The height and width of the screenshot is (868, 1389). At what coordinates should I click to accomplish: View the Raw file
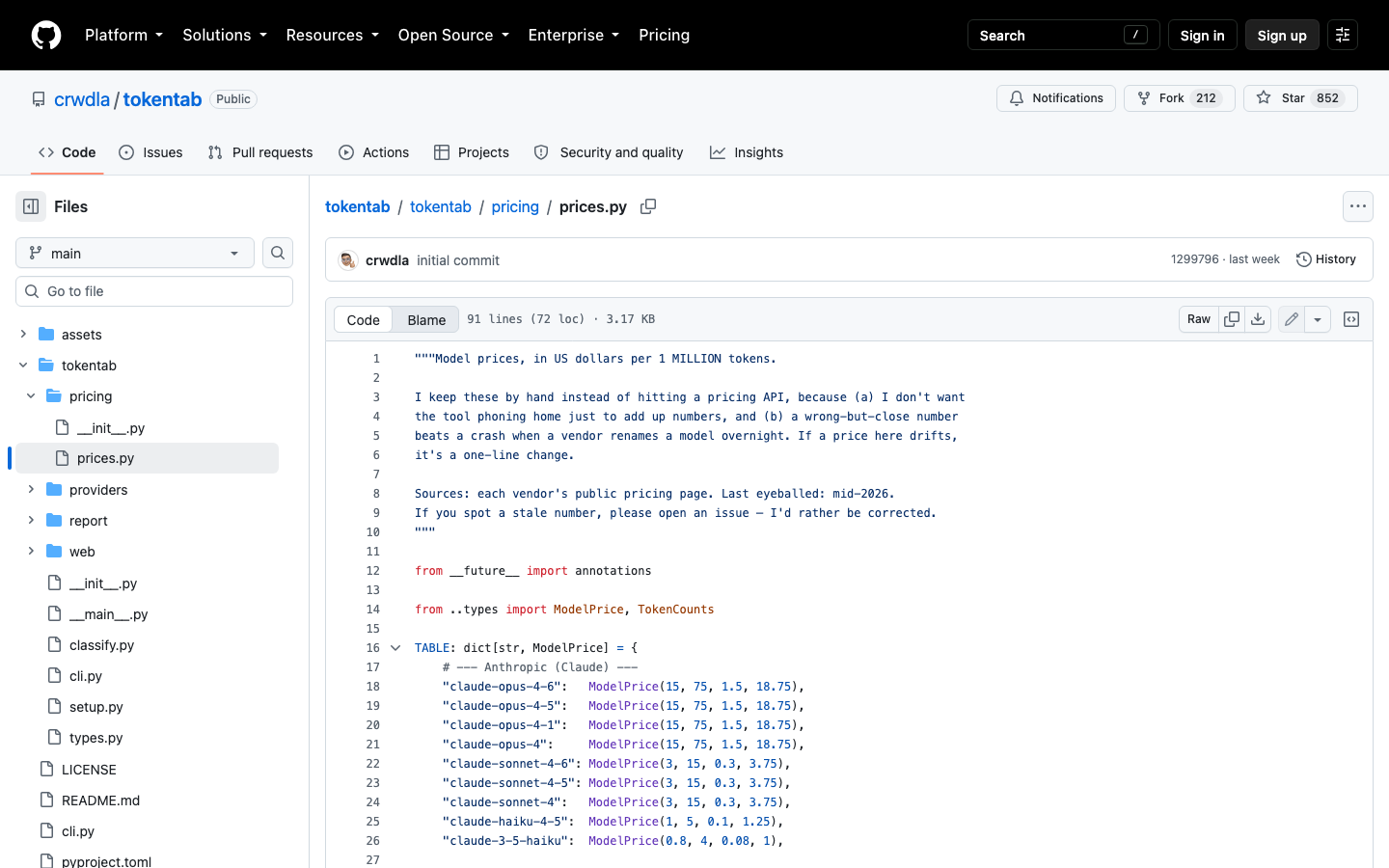point(1199,319)
